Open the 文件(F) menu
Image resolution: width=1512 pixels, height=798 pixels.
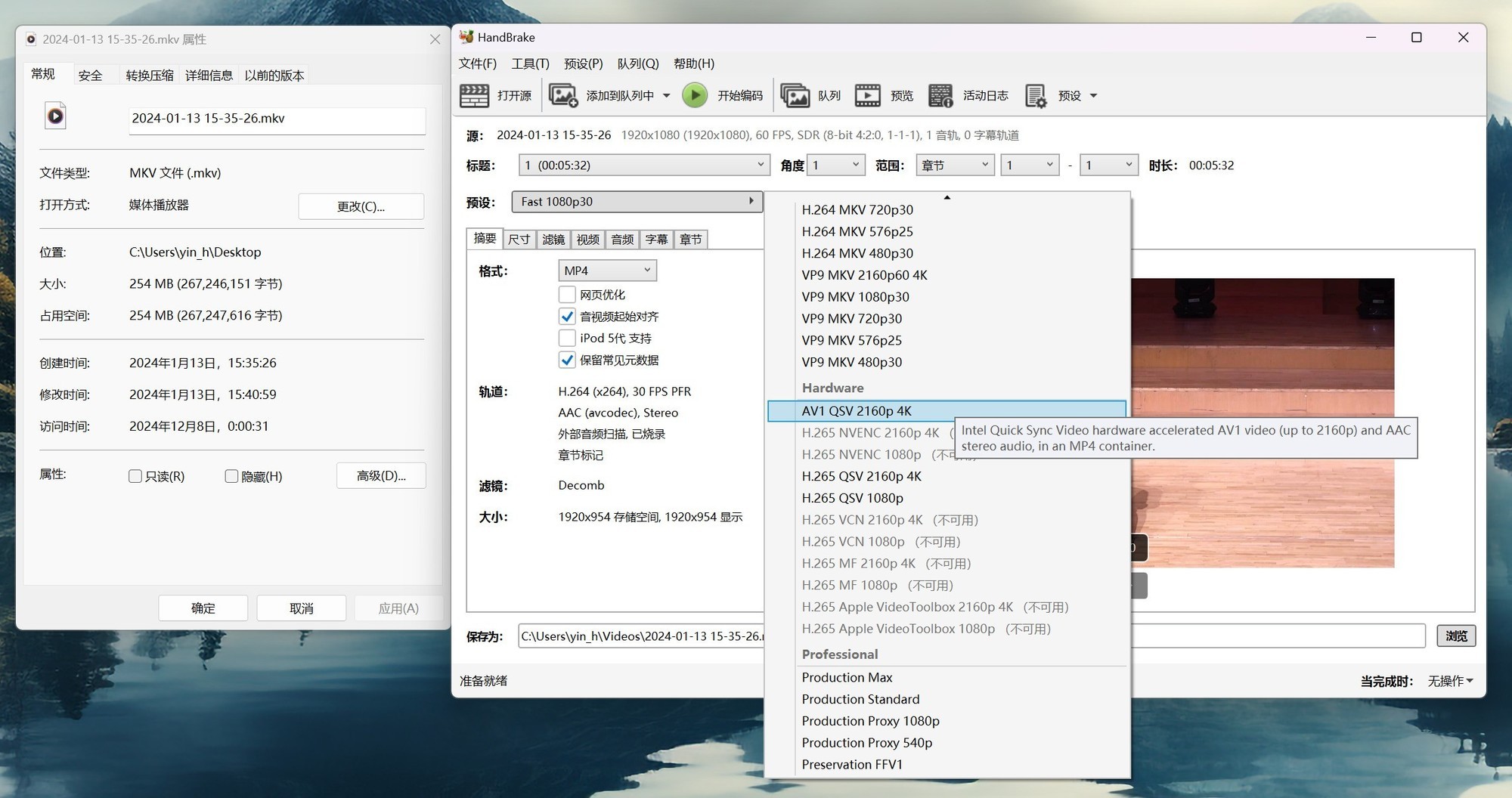[x=478, y=64]
